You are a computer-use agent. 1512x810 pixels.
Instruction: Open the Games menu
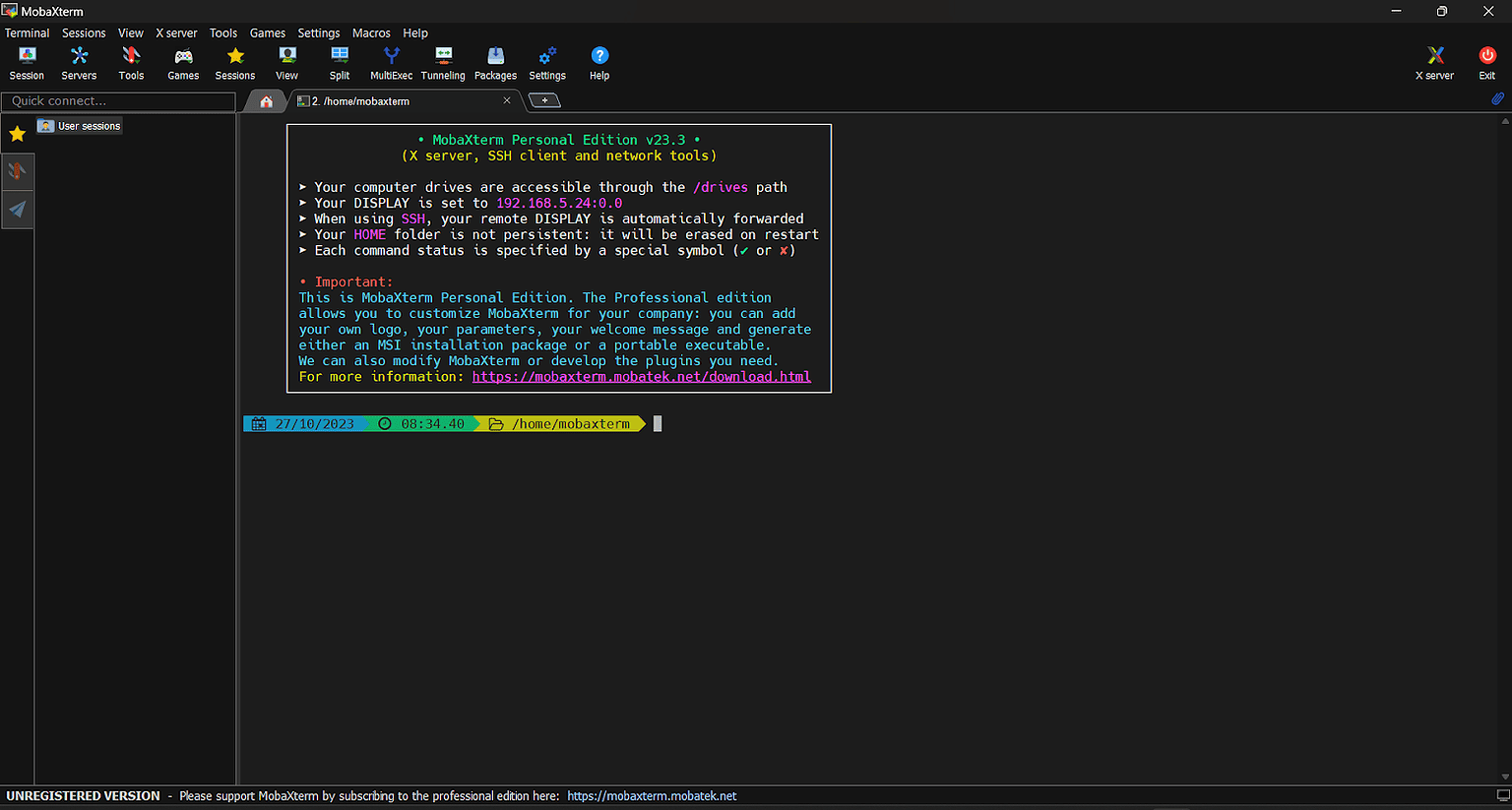pyautogui.click(x=268, y=32)
